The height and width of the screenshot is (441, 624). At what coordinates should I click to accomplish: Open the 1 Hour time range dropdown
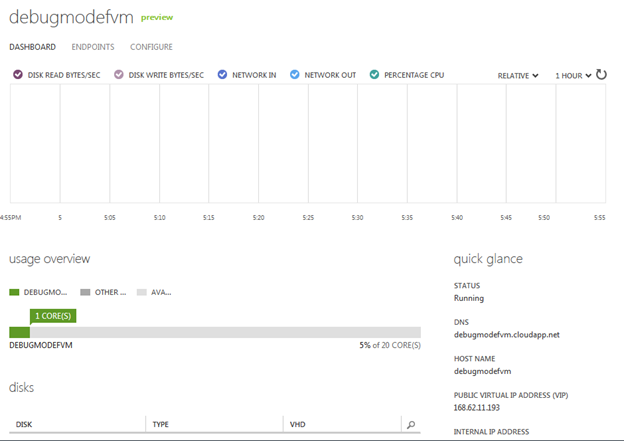coord(573,75)
